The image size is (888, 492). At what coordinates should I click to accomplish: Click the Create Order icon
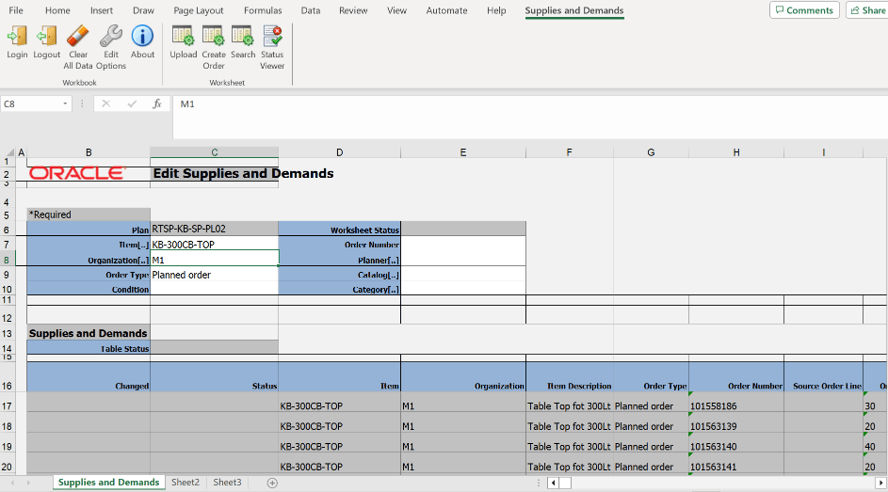(x=214, y=36)
